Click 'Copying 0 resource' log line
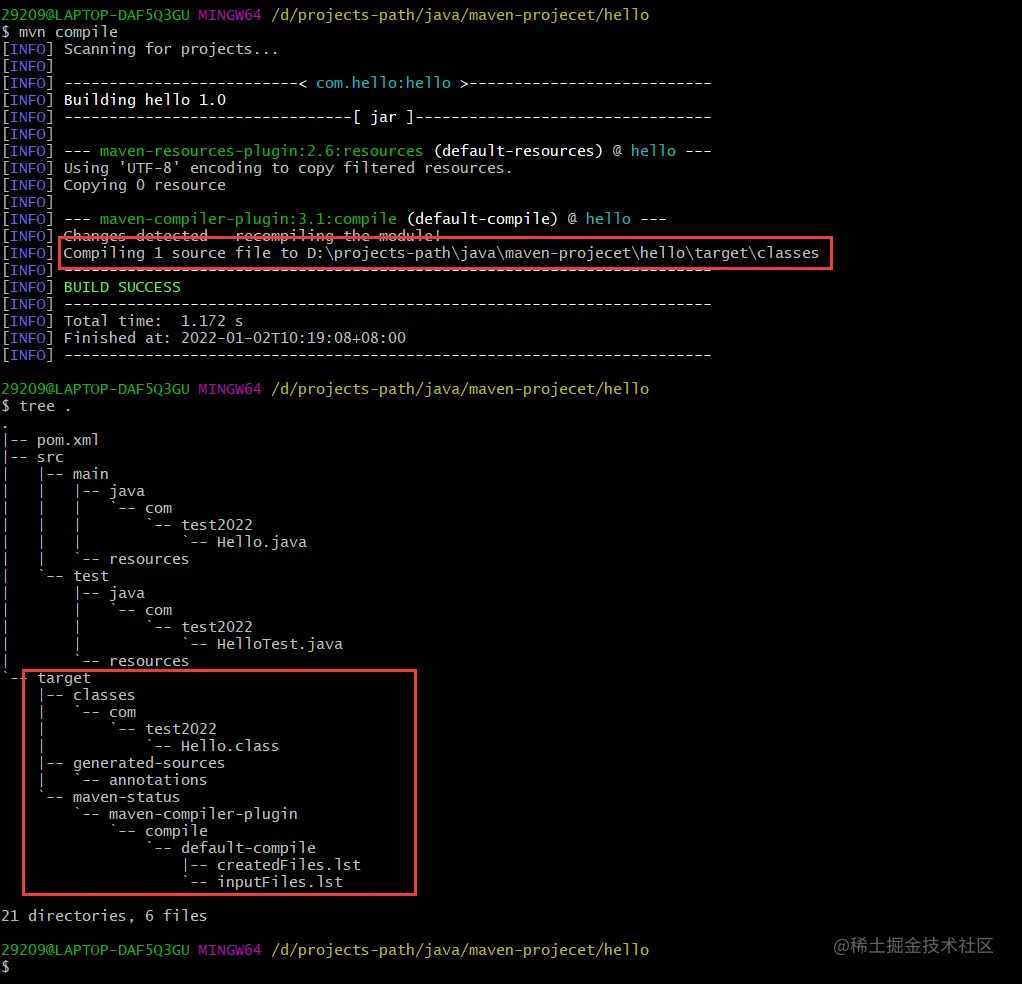The image size is (1022, 984). [x=144, y=185]
